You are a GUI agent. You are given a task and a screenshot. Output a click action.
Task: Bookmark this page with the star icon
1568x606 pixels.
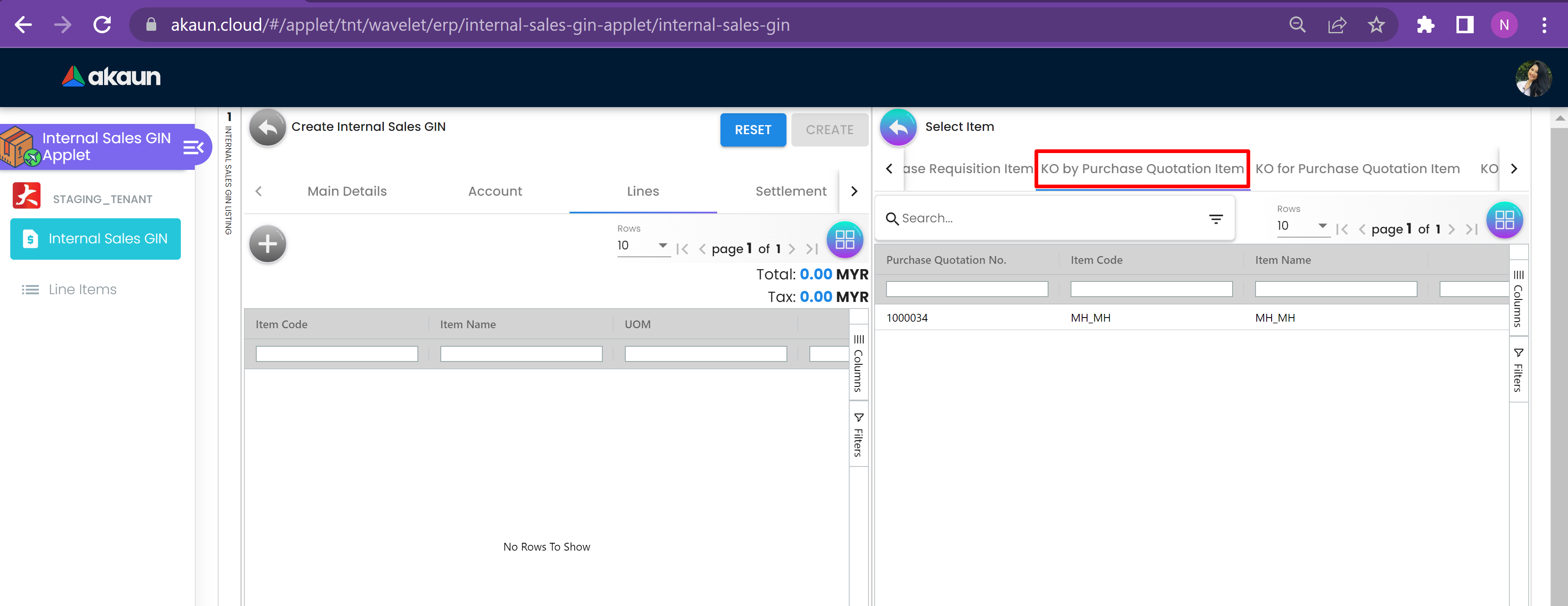pos(1376,25)
